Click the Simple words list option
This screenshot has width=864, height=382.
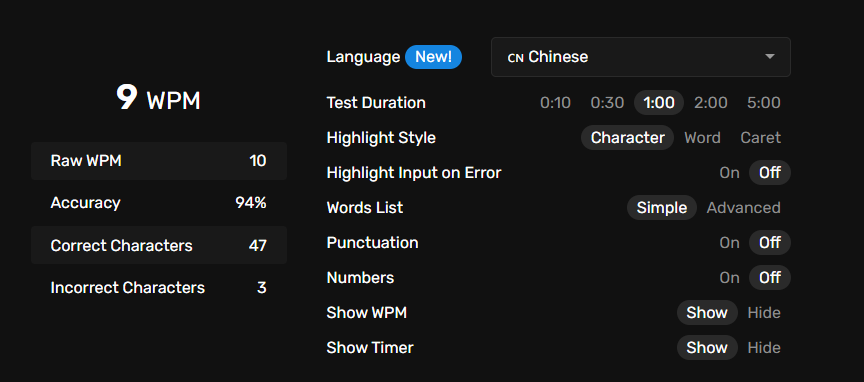[661, 208]
